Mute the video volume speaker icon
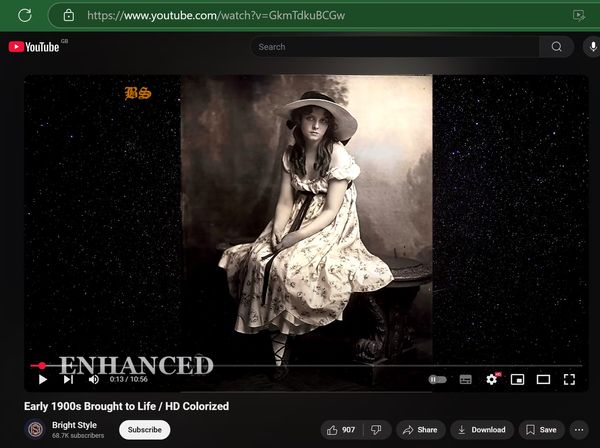The image size is (600, 448). click(x=94, y=379)
